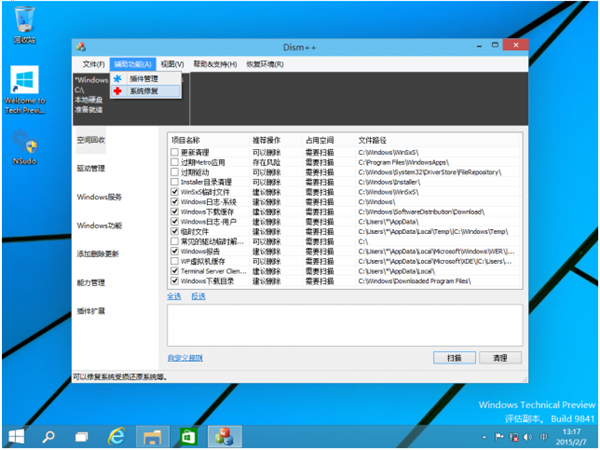Screen dimensions: 600x450
Task: Switch to the 驱动管理 section
Action: (91, 168)
